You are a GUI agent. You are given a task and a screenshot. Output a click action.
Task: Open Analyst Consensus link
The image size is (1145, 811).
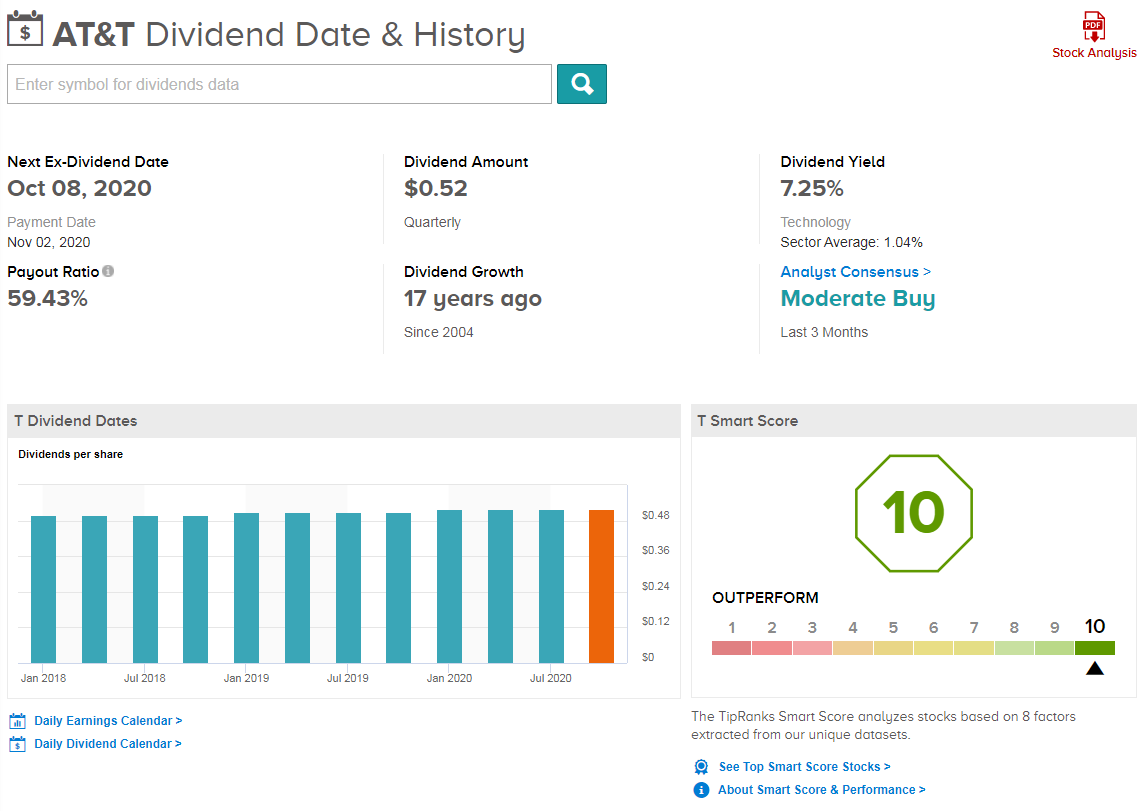855,272
